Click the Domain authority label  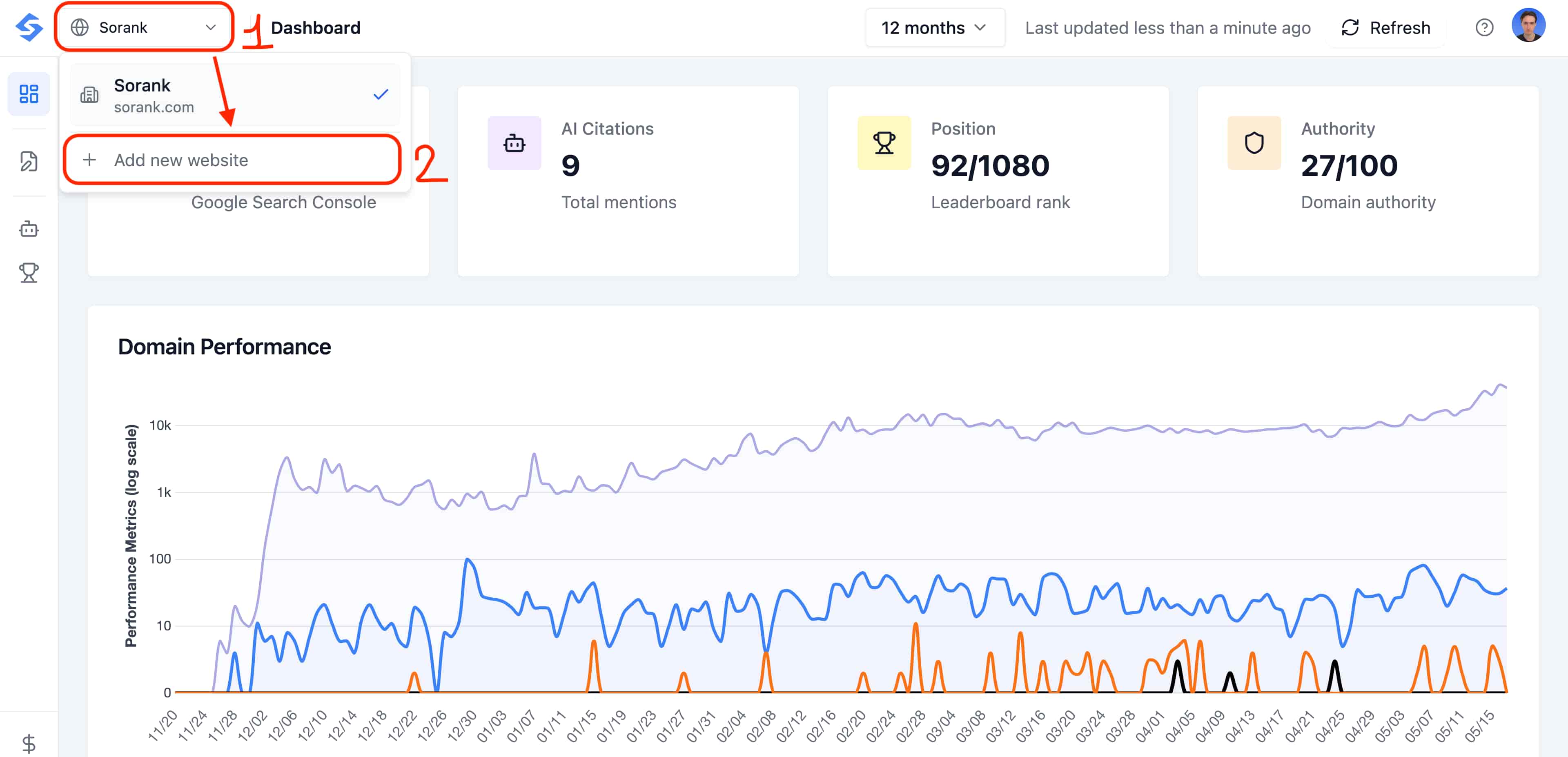[x=1368, y=202]
